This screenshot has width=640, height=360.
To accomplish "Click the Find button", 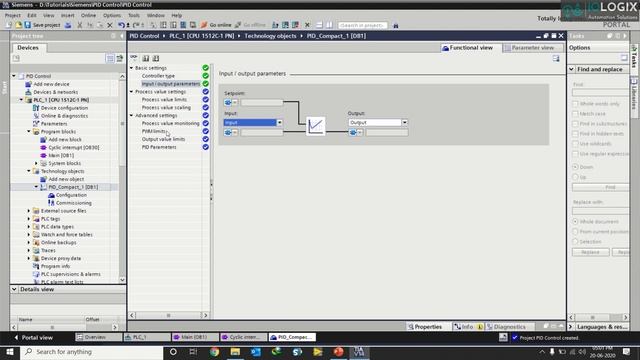I will tap(602, 187).
